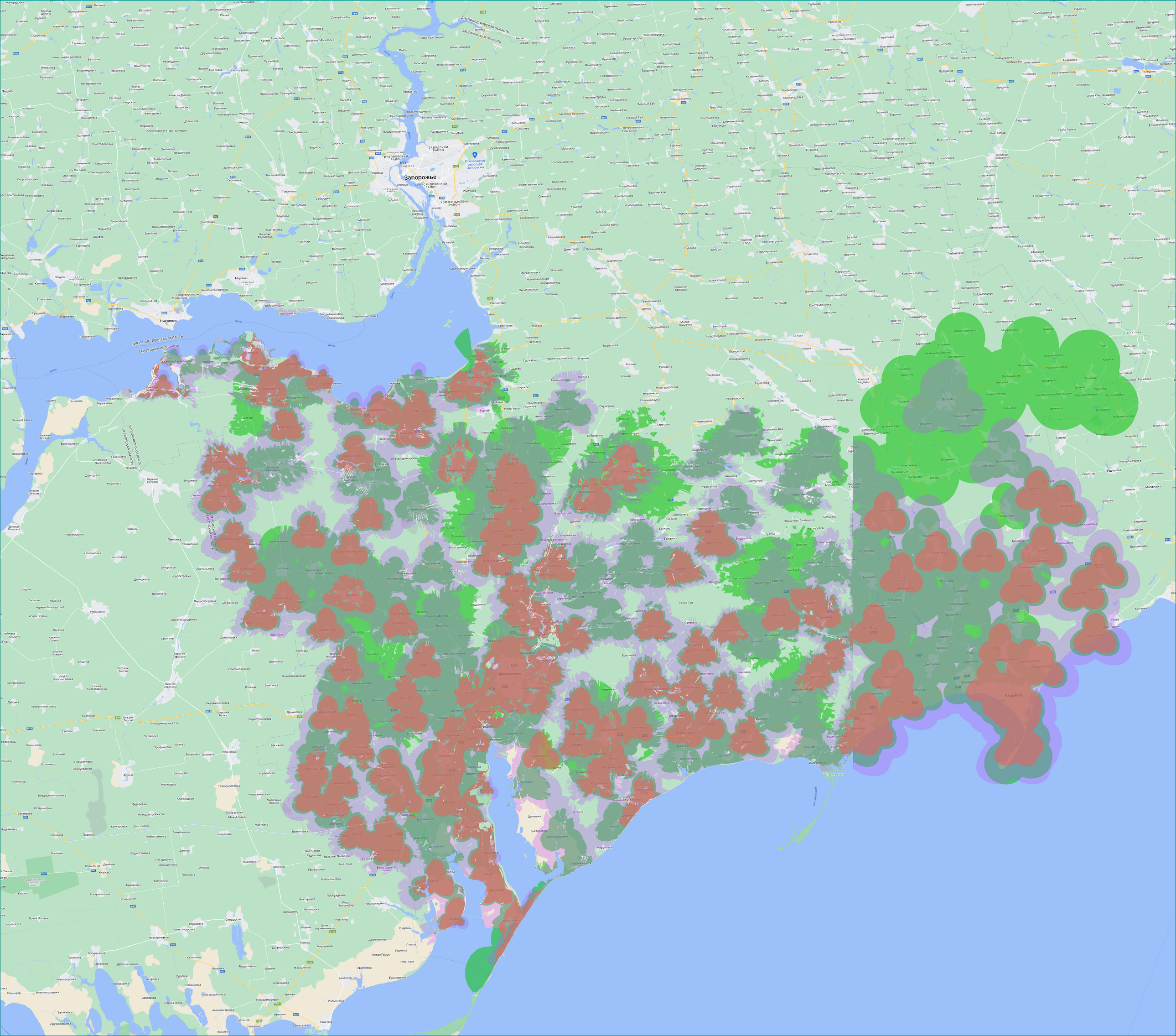Click the Запорожье city label
The height and width of the screenshot is (1036, 1176).
[420, 177]
